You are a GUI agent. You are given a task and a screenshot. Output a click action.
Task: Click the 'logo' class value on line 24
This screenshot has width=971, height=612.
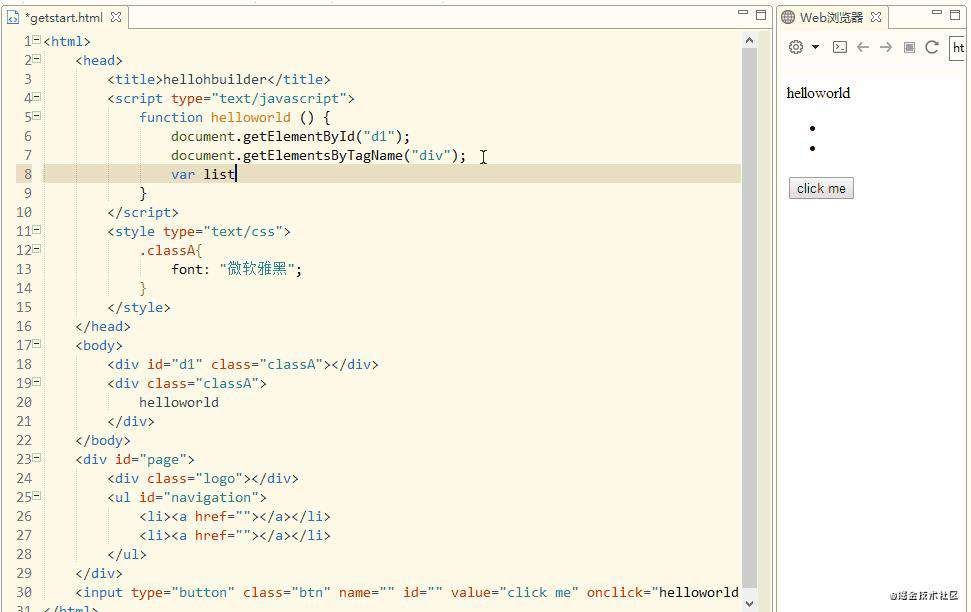coord(219,478)
